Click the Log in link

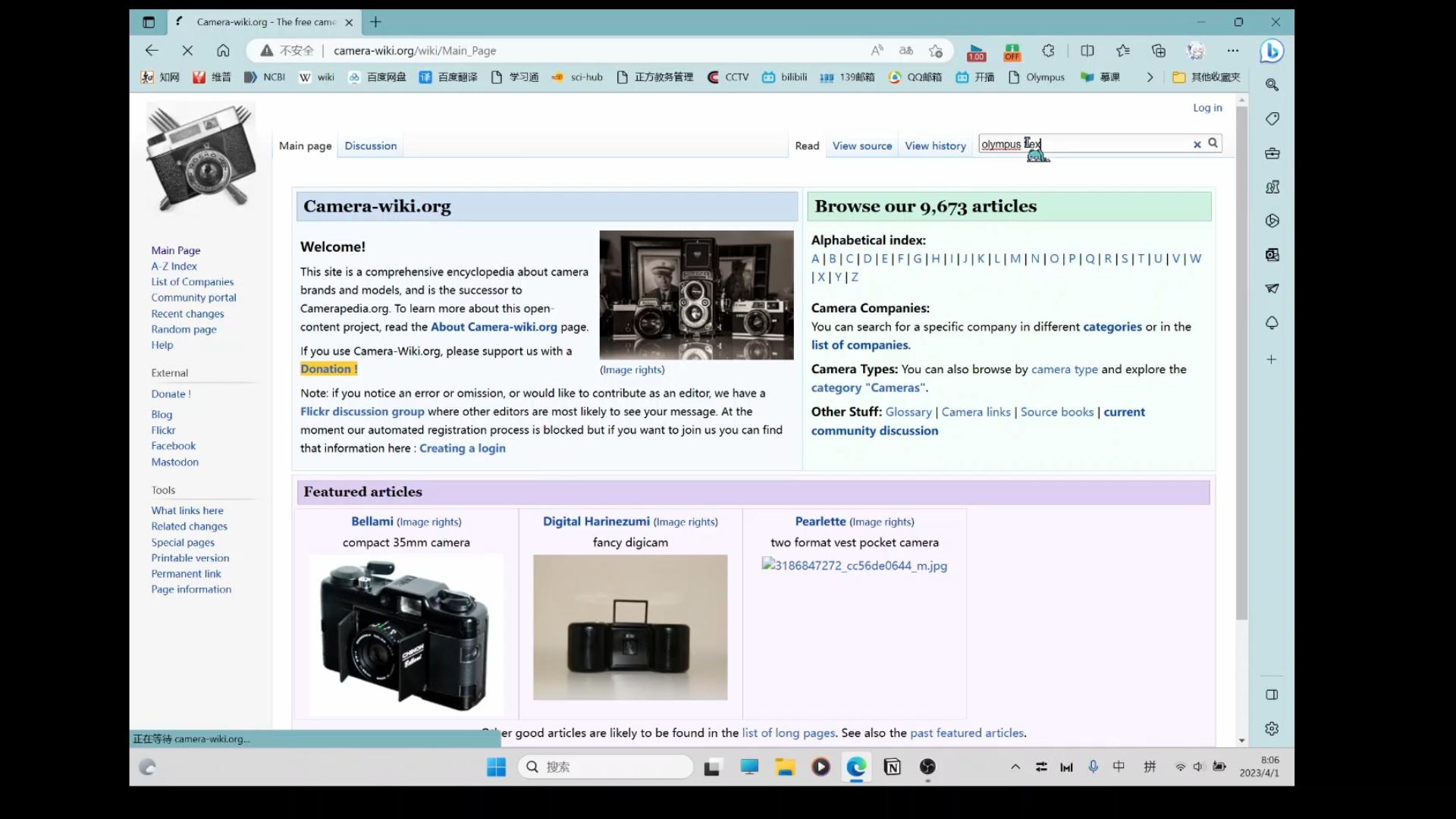click(x=1207, y=108)
